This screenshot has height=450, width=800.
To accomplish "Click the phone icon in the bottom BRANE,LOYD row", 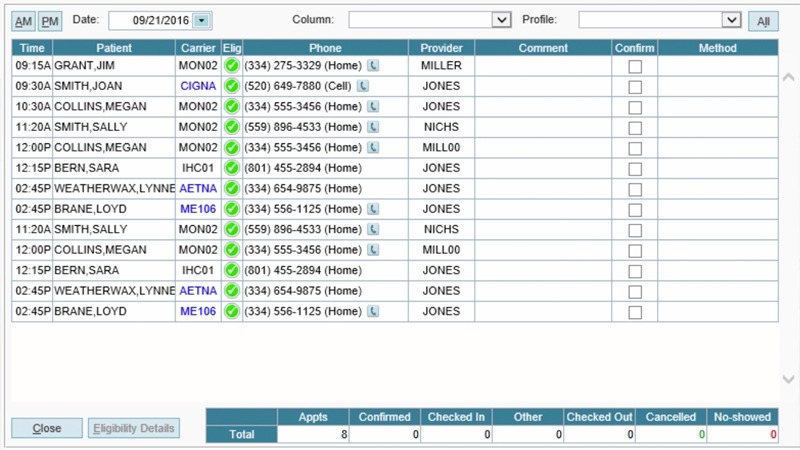I will 373,312.
